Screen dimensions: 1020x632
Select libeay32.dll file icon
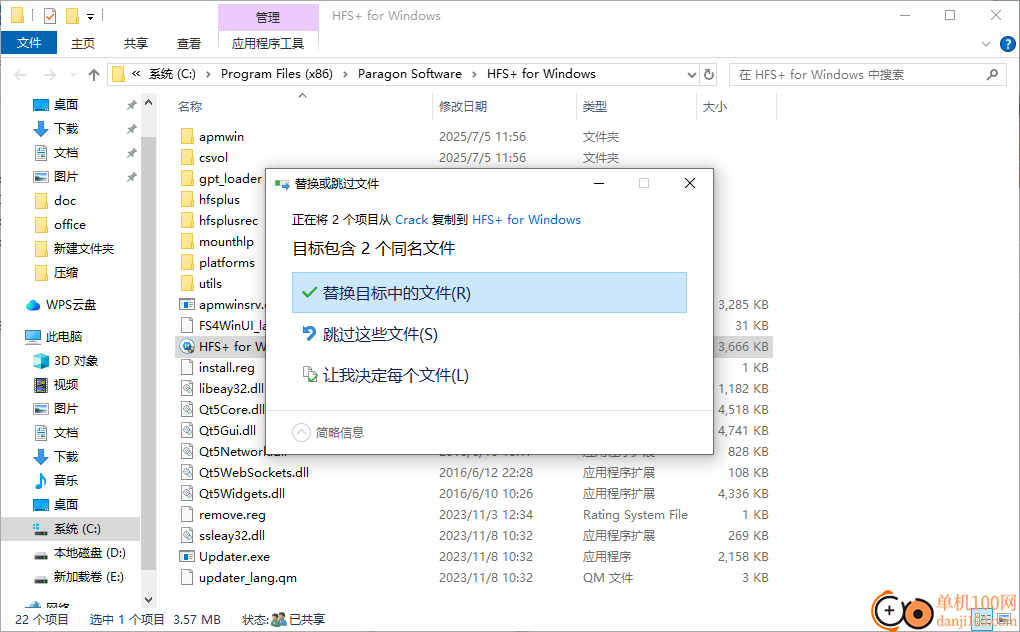[187, 389]
